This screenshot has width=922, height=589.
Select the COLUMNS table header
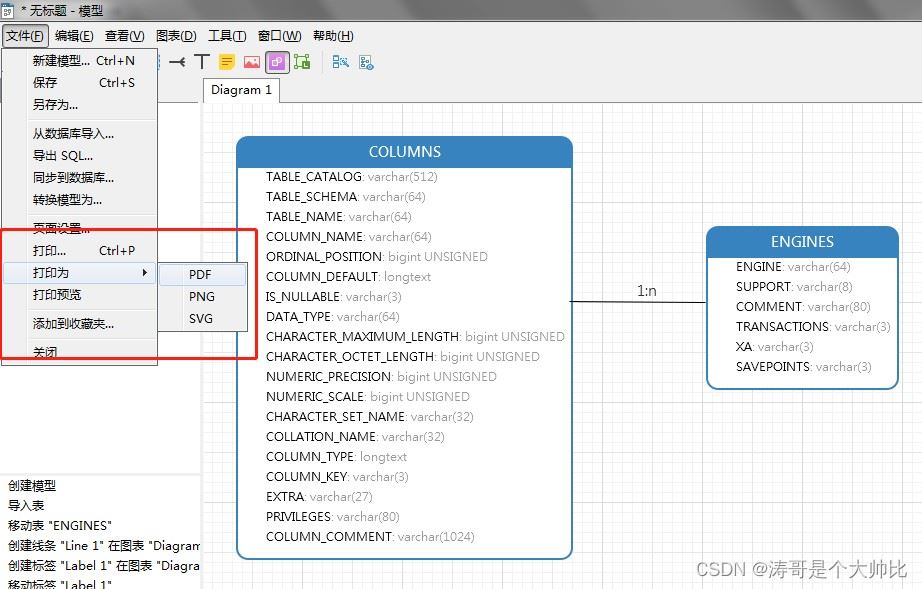click(x=404, y=152)
